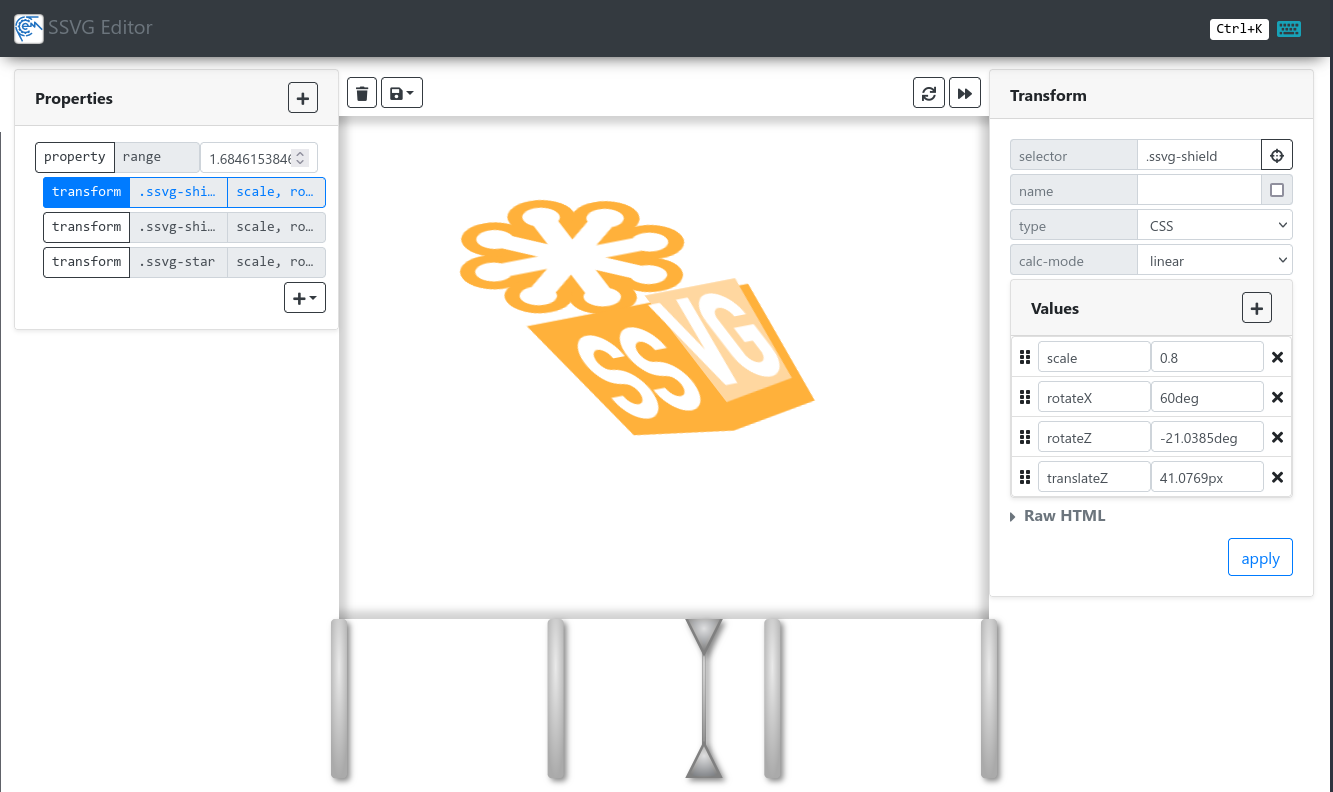The width and height of the screenshot is (1333, 792).
Task: Click the range number input
Action: tap(259, 158)
